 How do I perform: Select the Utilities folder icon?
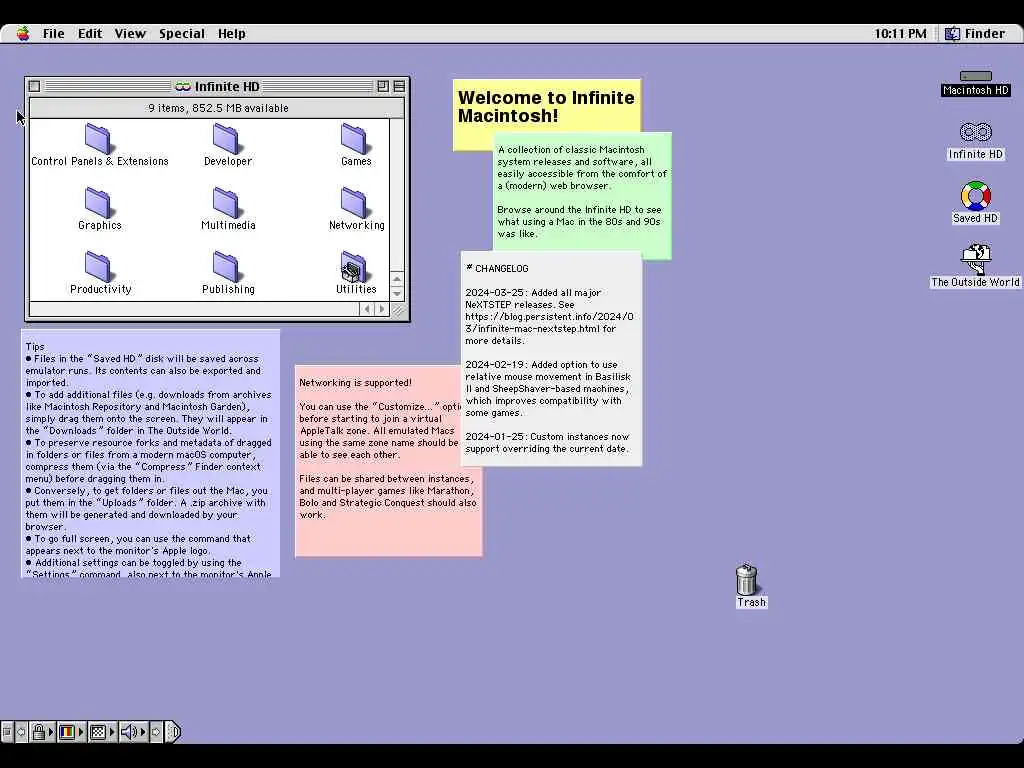click(x=355, y=266)
